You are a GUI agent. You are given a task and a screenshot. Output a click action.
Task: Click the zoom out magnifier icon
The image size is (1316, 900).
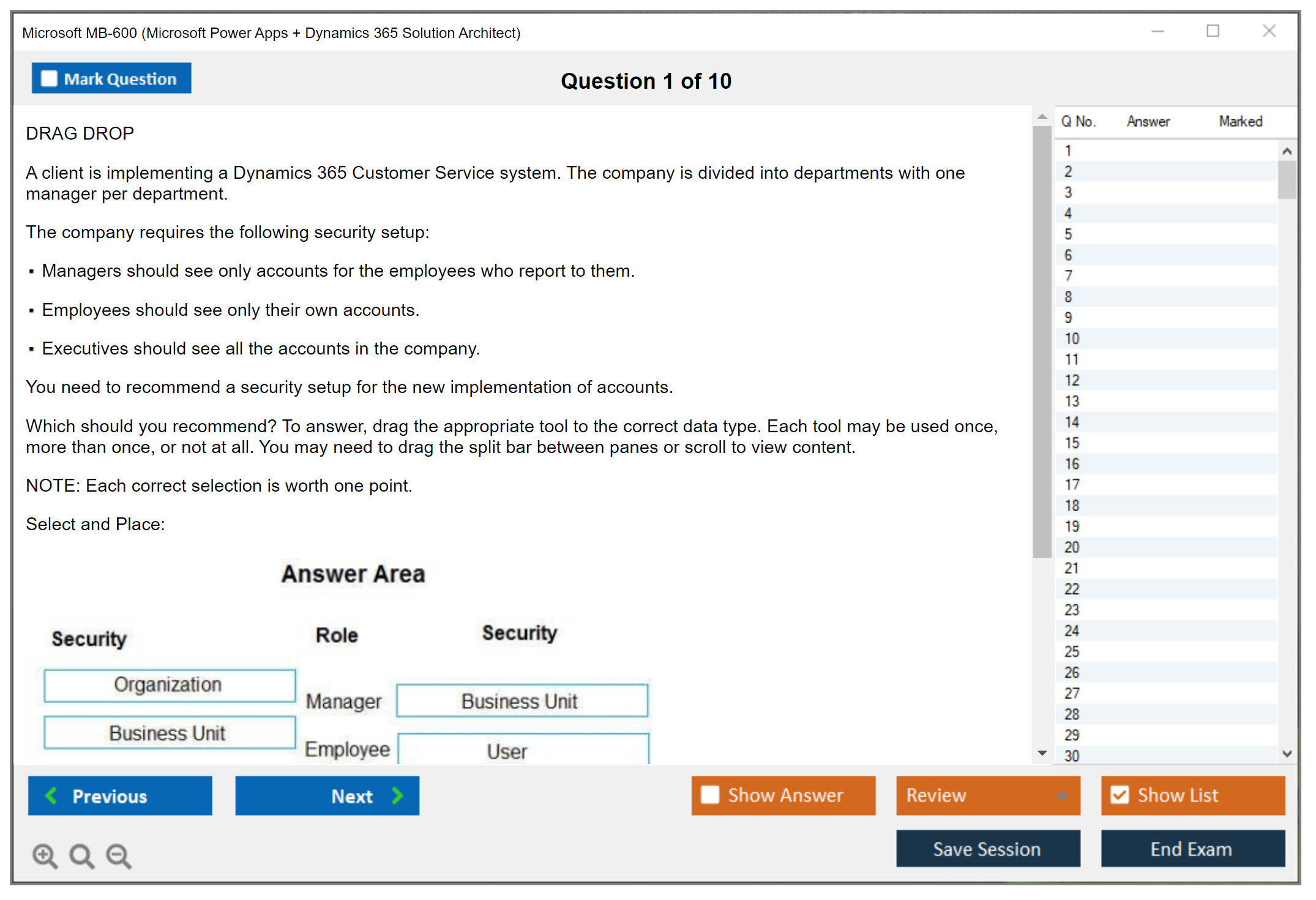pyautogui.click(x=118, y=855)
